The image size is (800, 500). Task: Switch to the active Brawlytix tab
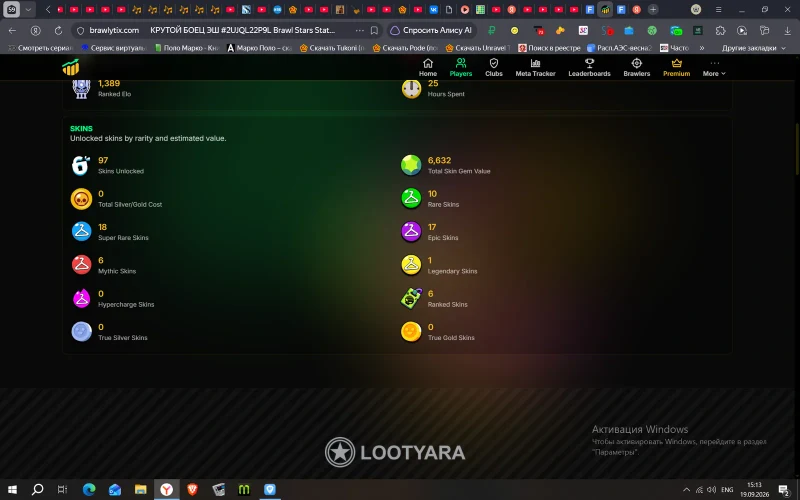(x=605, y=9)
